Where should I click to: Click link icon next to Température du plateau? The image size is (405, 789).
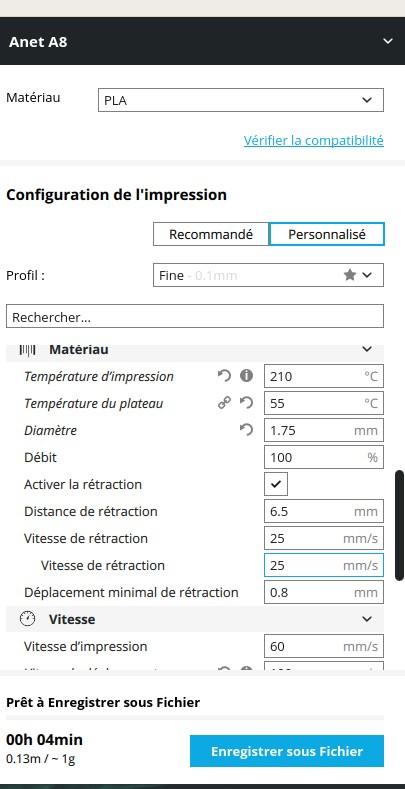click(224, 403)
